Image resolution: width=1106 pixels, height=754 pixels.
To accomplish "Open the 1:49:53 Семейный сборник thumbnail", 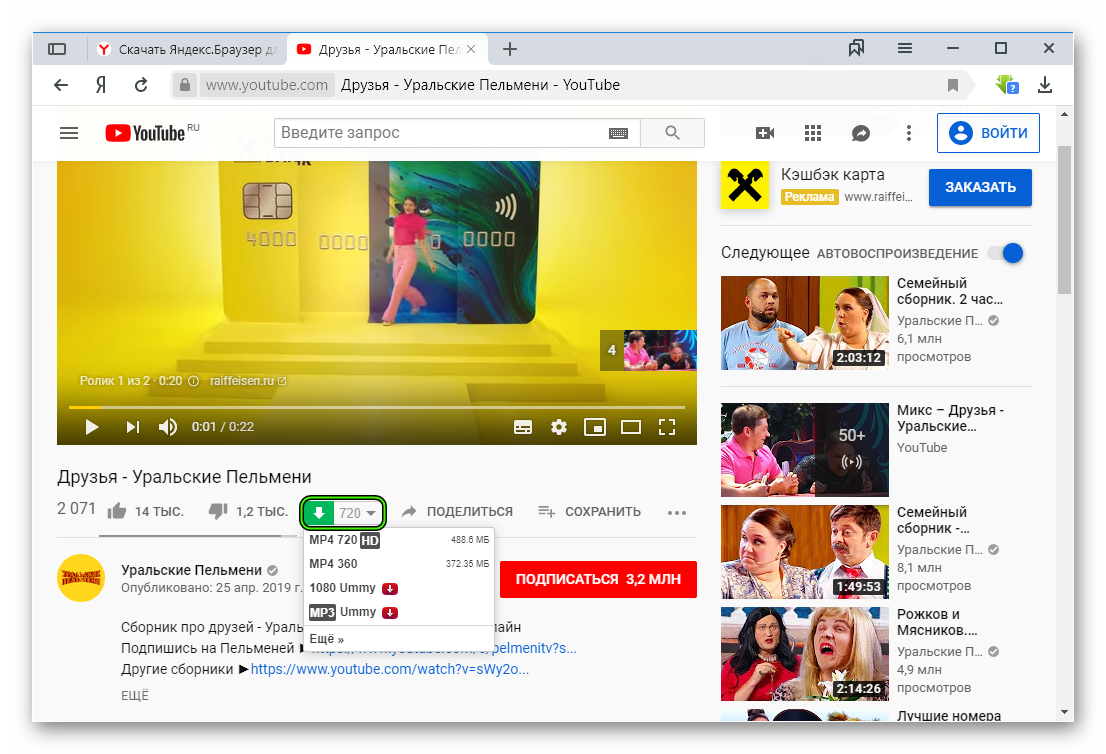I will click(805, 552).
